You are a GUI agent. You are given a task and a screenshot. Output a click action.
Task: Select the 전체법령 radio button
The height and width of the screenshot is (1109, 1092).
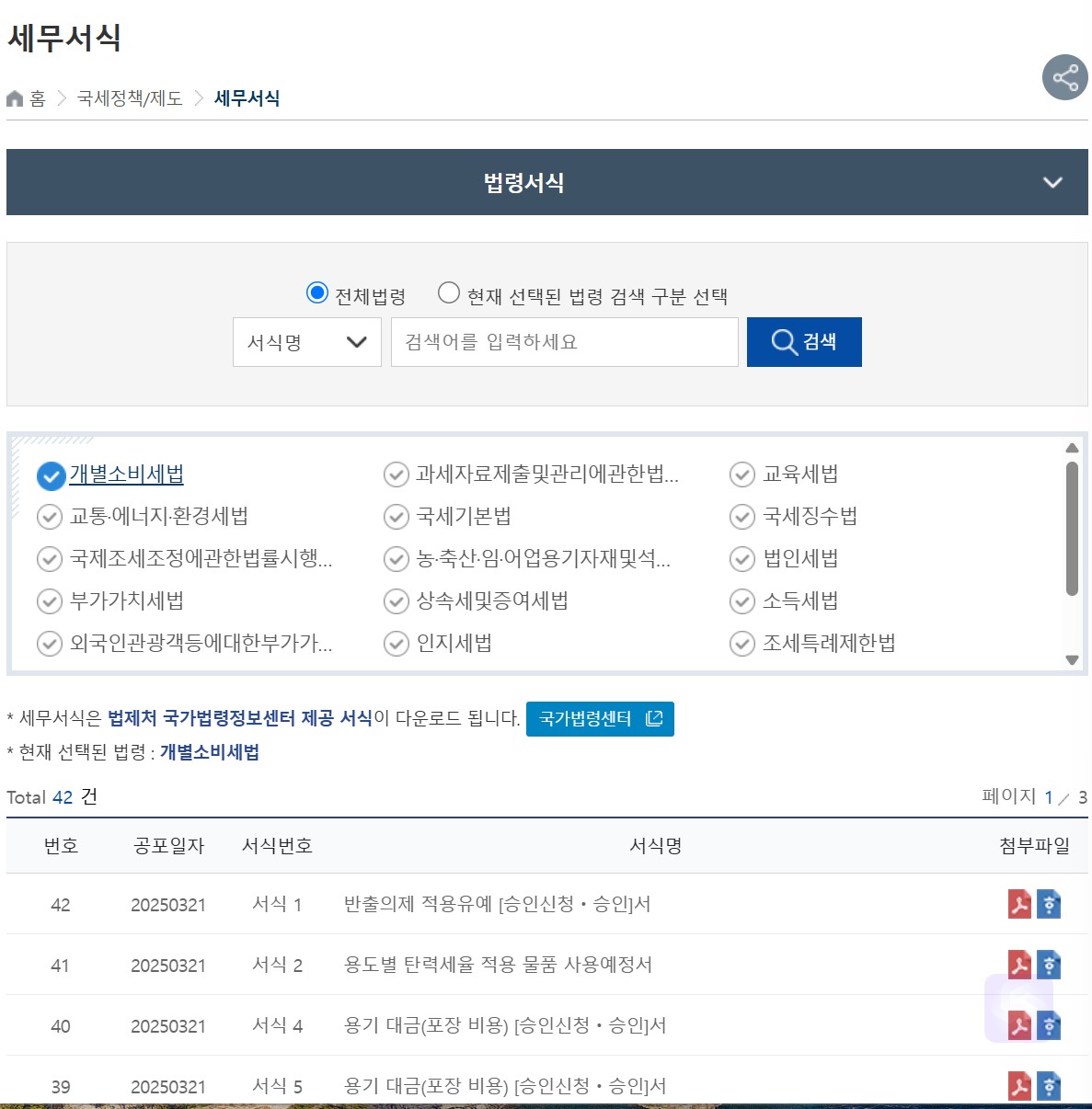pyautogui.click(x=317, y=293)
